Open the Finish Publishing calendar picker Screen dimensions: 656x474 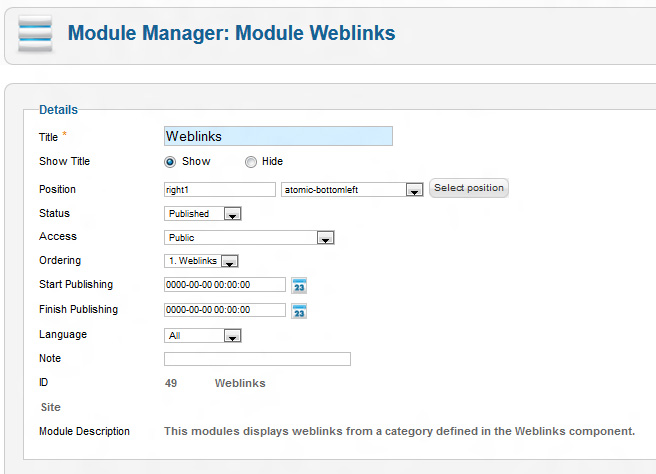(x=299, y=310)
